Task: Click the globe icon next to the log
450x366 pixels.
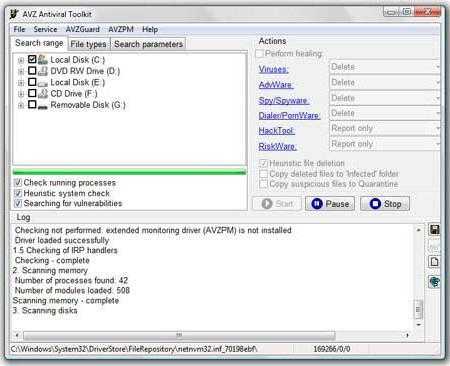Action: coord(434,282)
